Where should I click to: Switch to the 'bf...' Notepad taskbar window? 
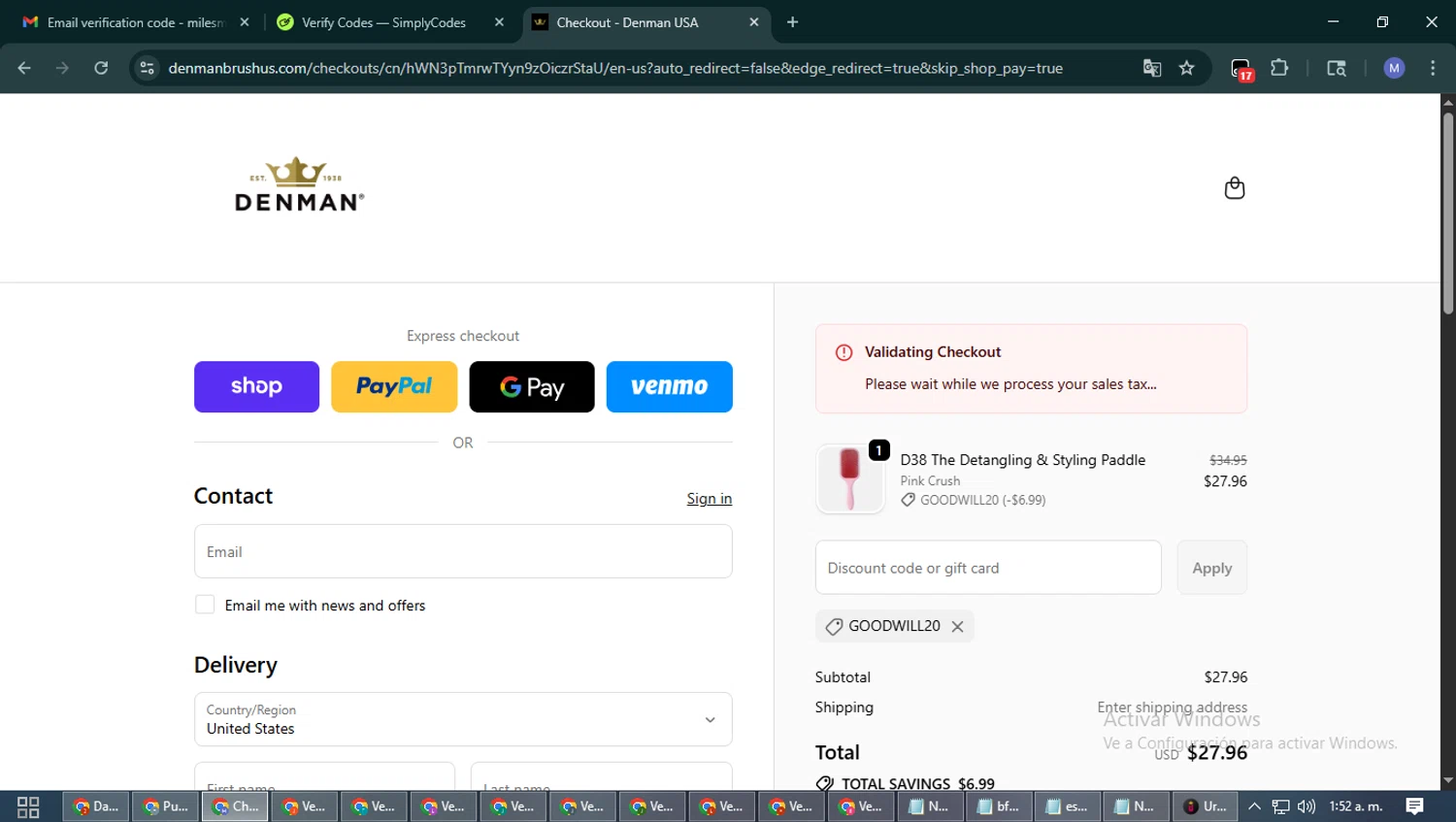997,806
